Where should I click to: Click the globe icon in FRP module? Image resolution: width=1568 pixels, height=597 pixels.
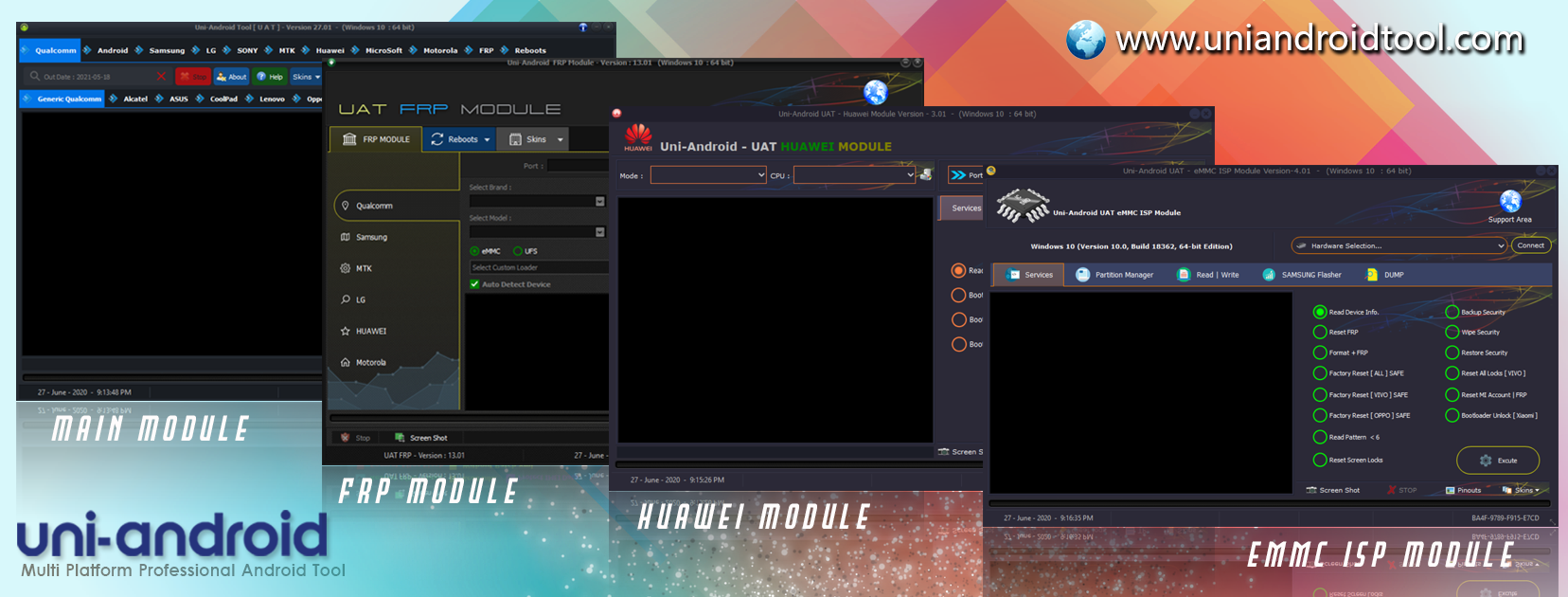(876, 92)
